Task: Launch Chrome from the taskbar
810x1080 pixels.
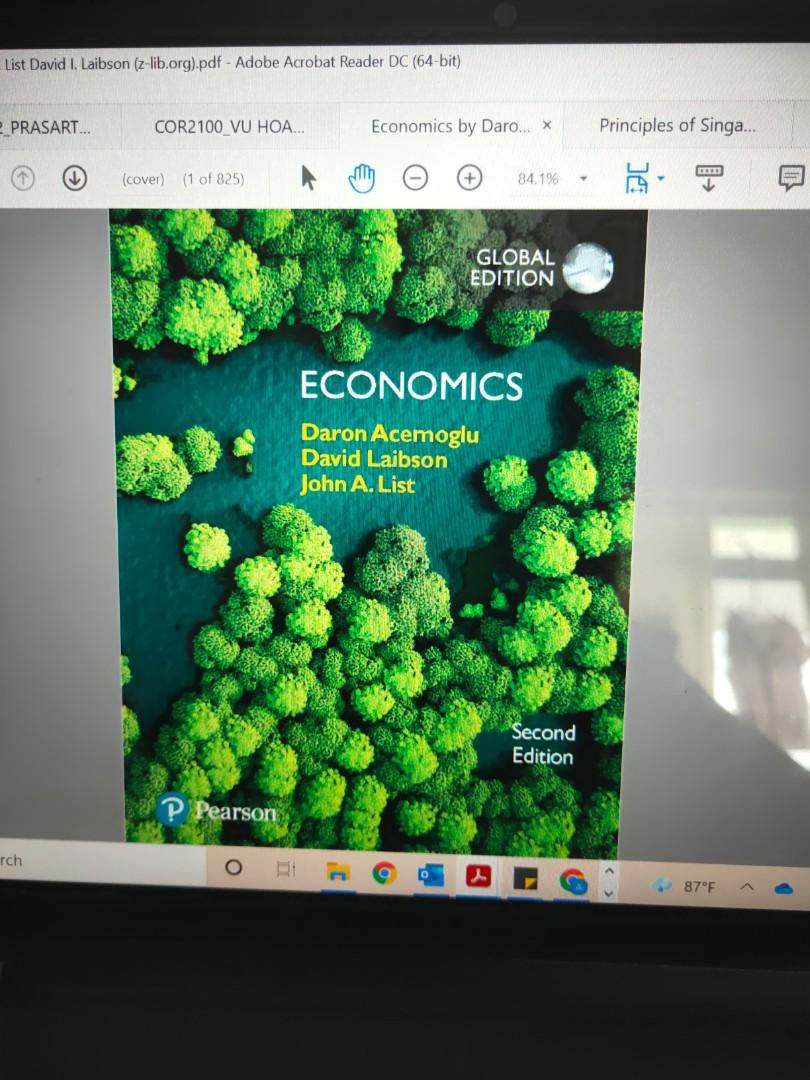Action: click(x=384, y=872)
